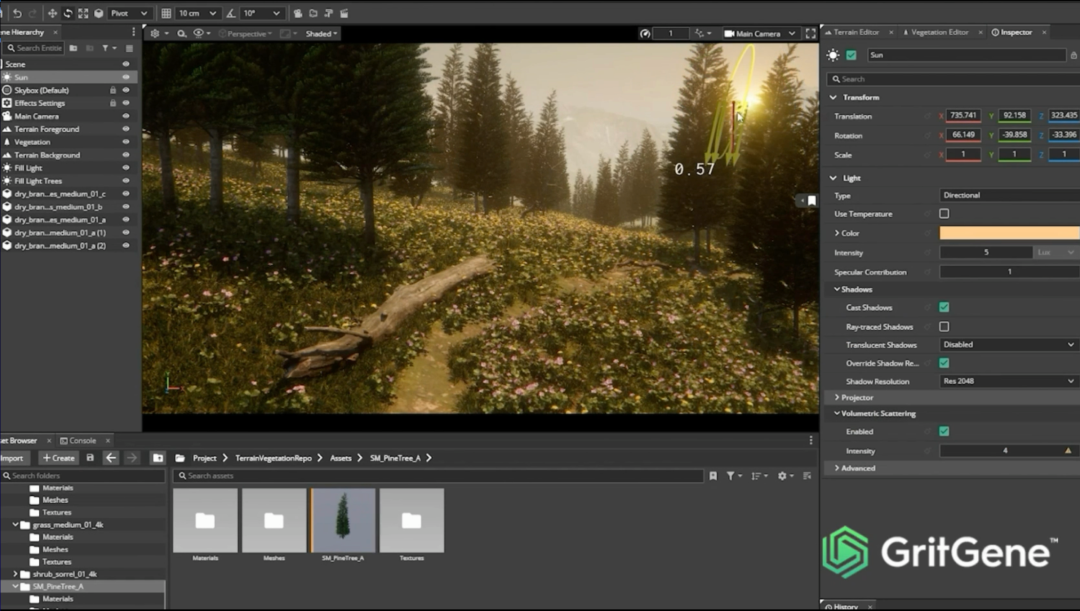
Task: Toggle the grid snapping icon
Action: pyautogui.click(x=166, y=13)
